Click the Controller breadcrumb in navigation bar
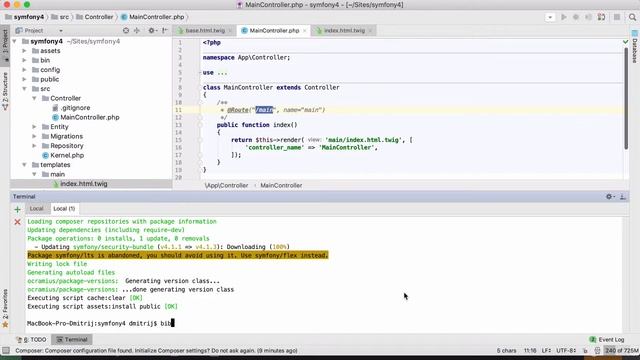 [x=95, y=17]
